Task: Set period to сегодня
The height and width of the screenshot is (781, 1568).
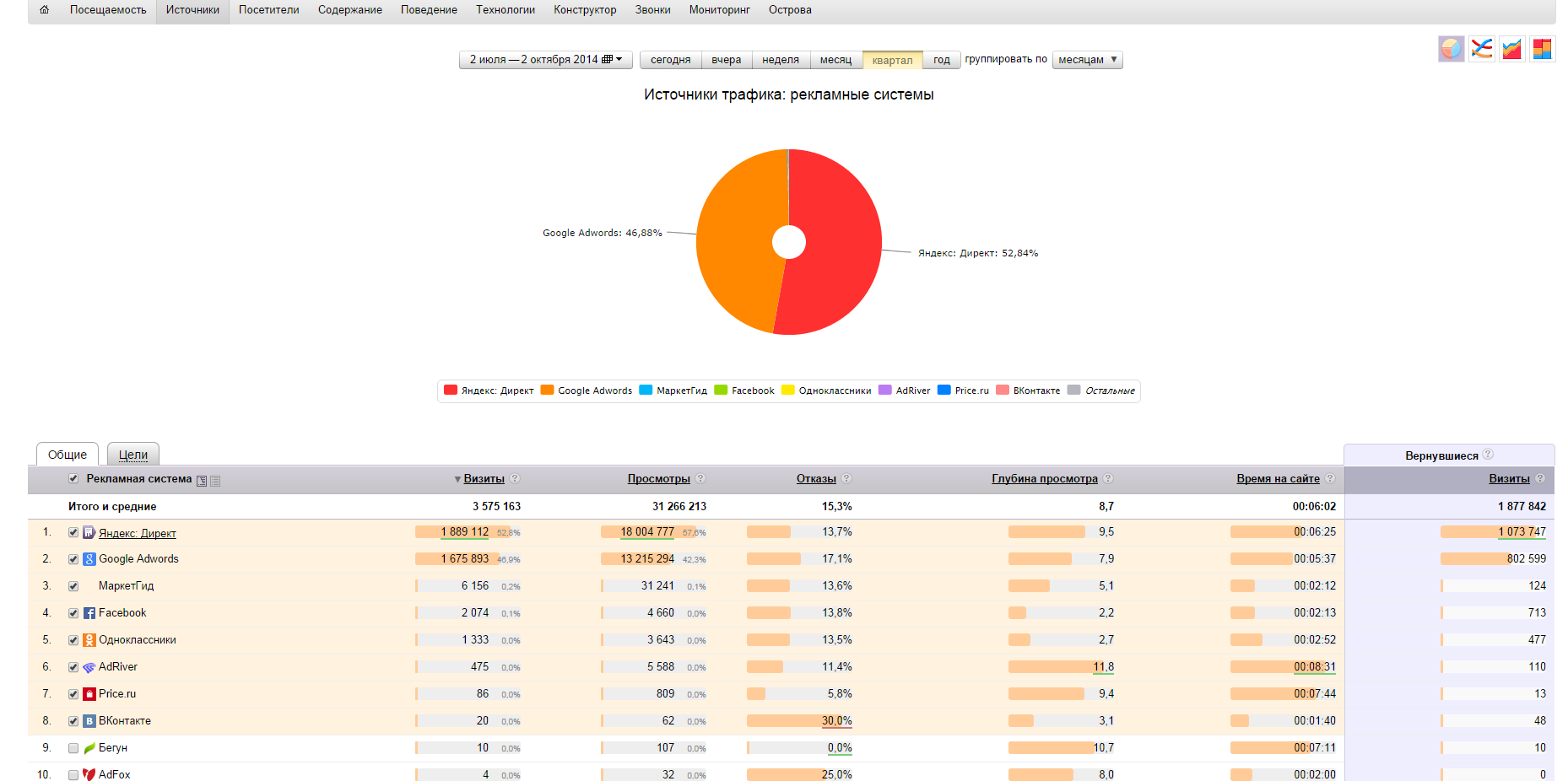Action: [x=671, y=60]
